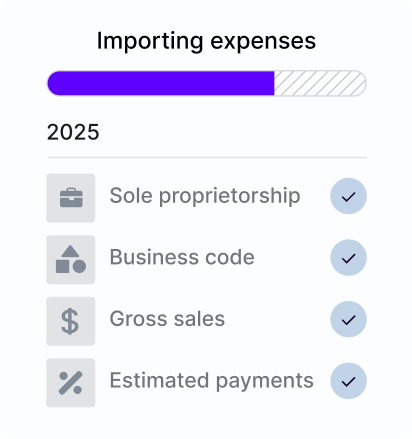Toggle the Sole proprietorship checkmark
The width and height of the screenshot is (412, 439).
(349, 196)
